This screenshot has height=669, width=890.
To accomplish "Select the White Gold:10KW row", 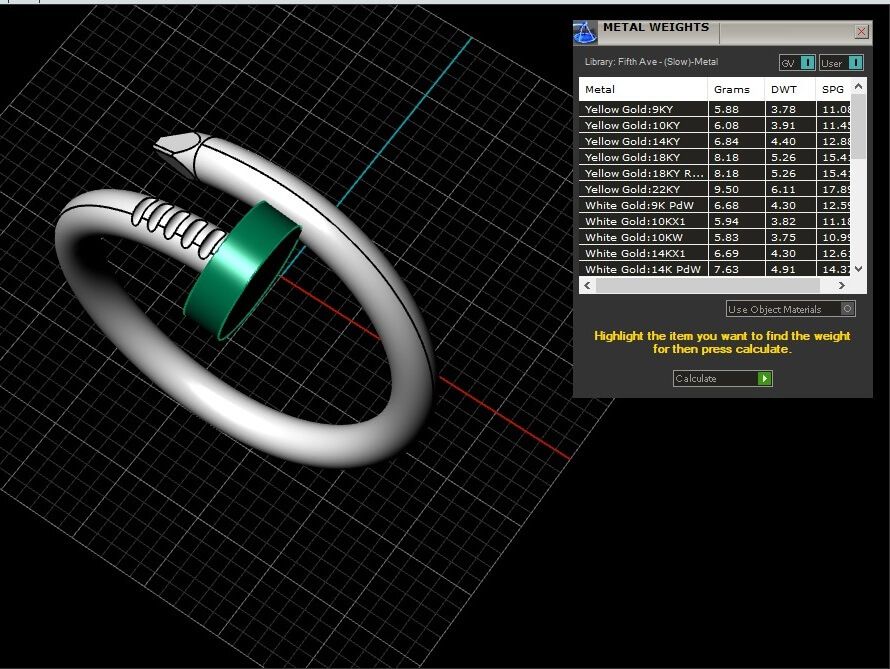I will [715, 237].
